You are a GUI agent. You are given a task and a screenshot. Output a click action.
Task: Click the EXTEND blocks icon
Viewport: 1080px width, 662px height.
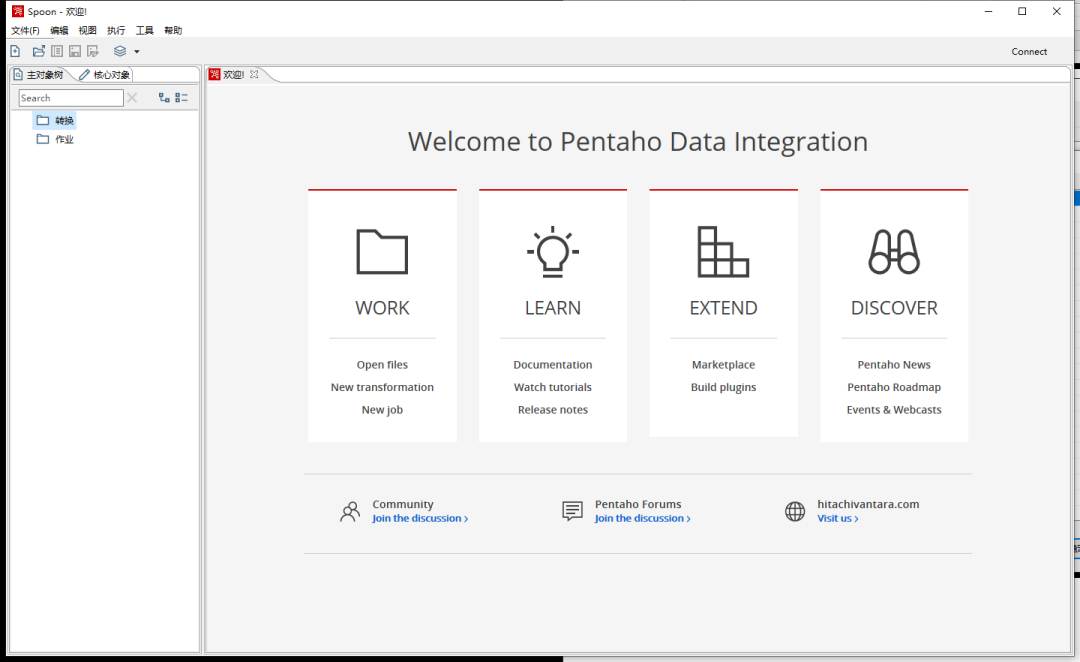[x=723, y=251]
